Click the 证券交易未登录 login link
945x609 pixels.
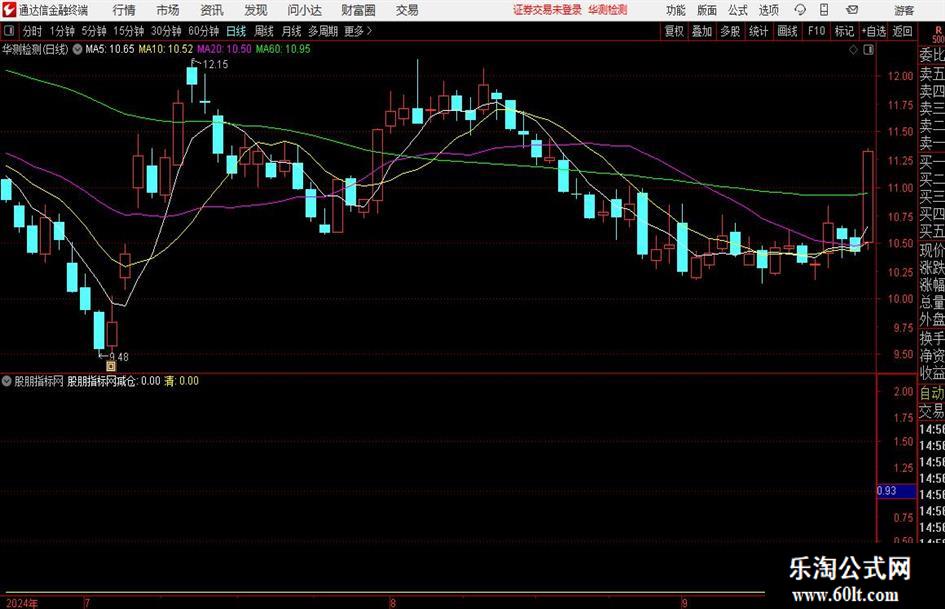[x=547, y=10]
